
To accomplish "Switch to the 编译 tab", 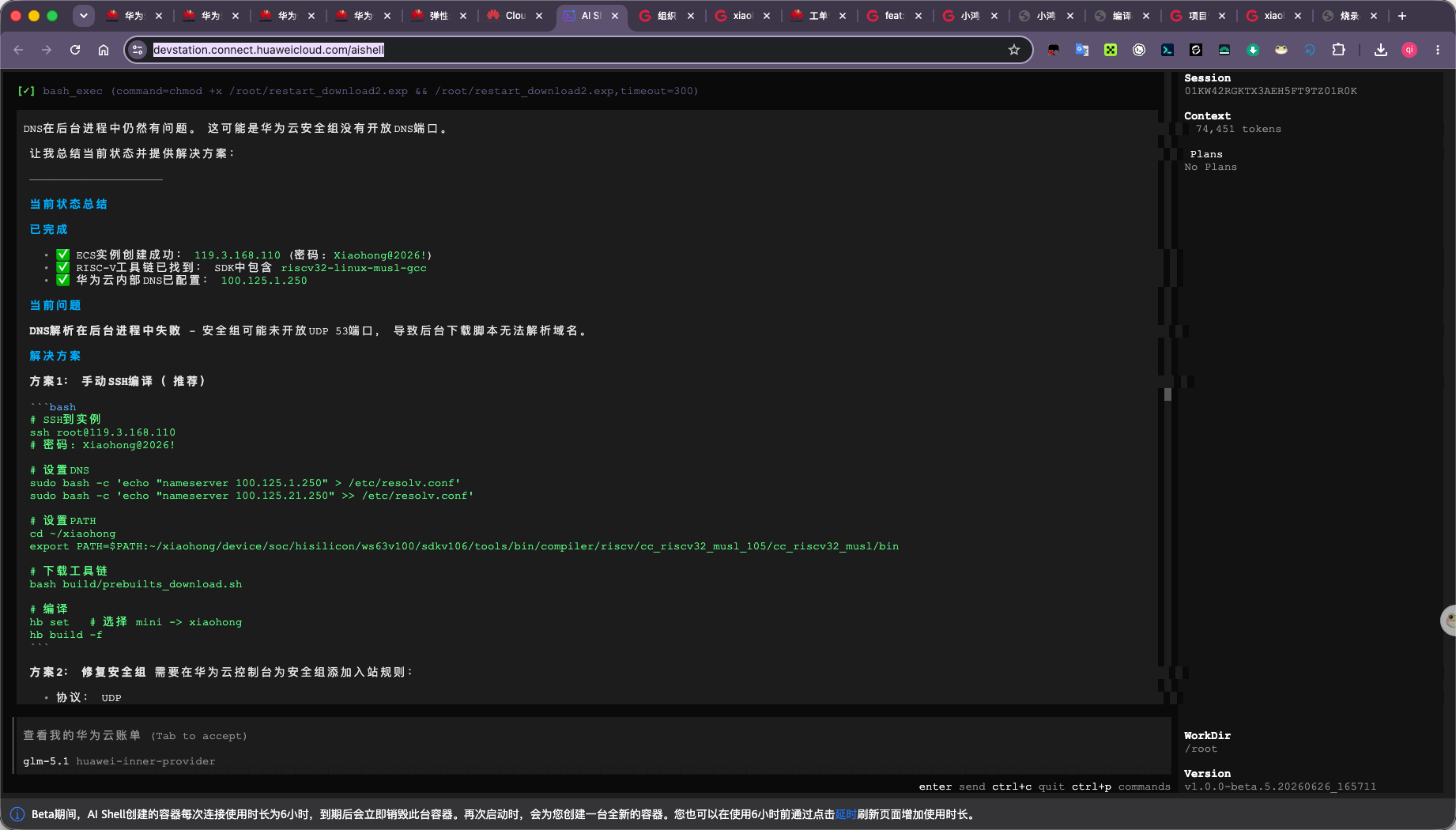I will click(1121, 16).
